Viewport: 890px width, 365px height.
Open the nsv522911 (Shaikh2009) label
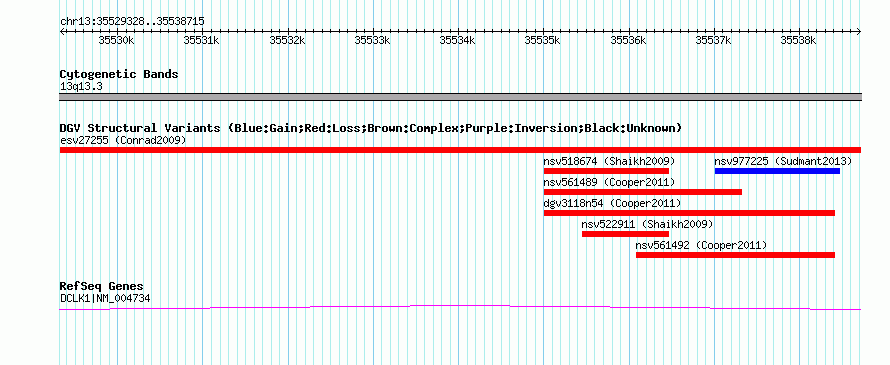point(647,224)
